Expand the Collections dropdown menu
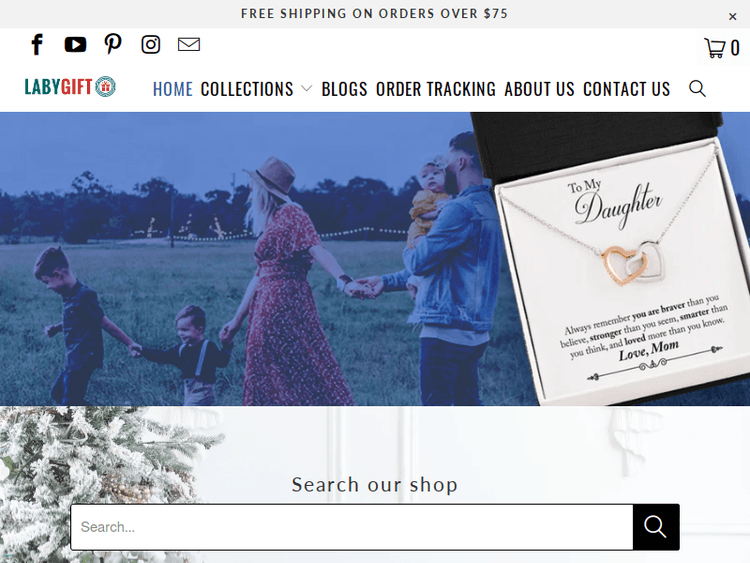Viewport: 750px width, 563px height. [247, 89]
